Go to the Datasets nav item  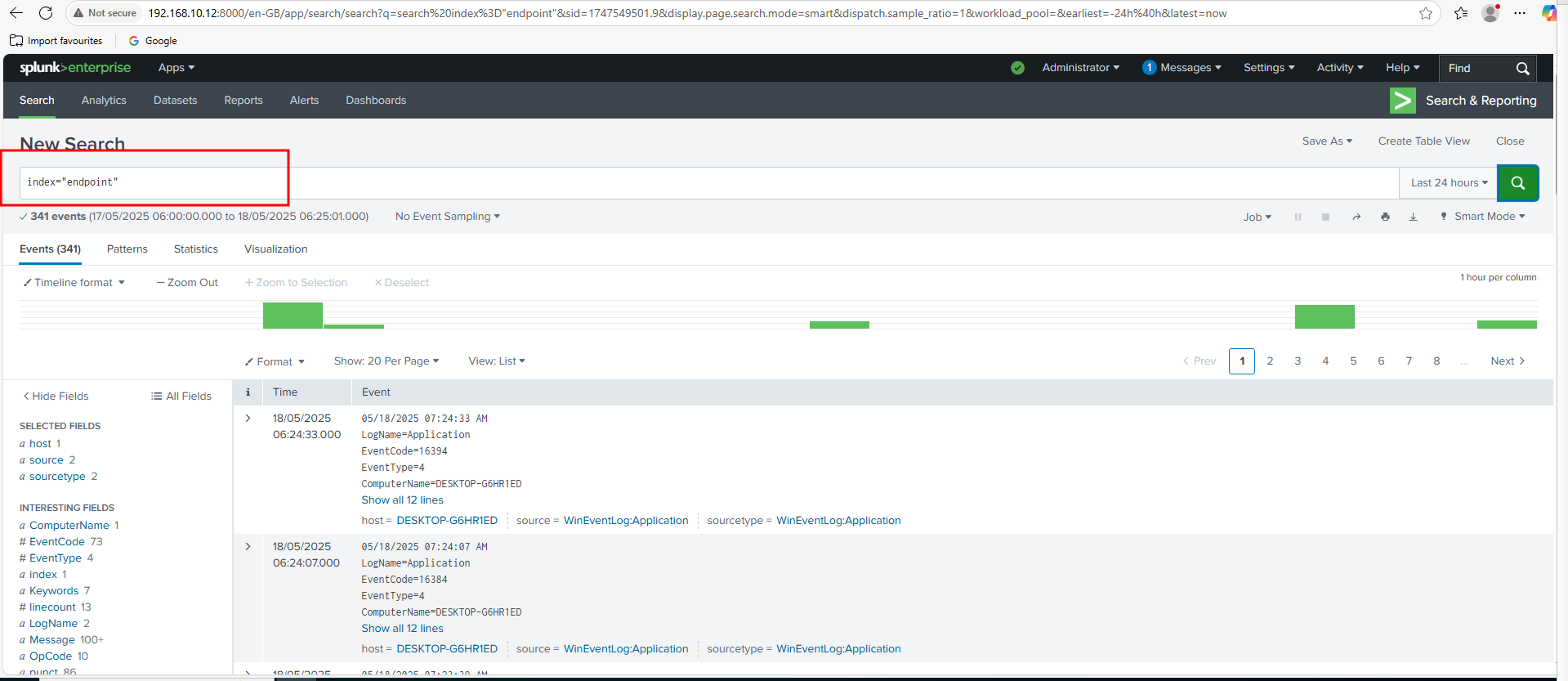176,101
